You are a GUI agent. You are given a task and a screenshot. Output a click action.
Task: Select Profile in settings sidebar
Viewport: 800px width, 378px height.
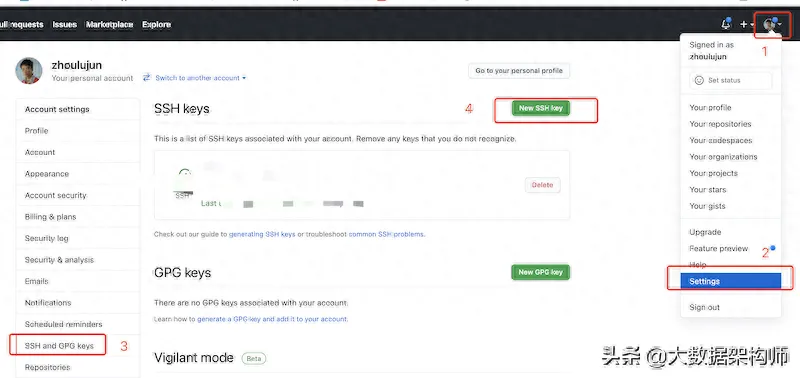78,131
